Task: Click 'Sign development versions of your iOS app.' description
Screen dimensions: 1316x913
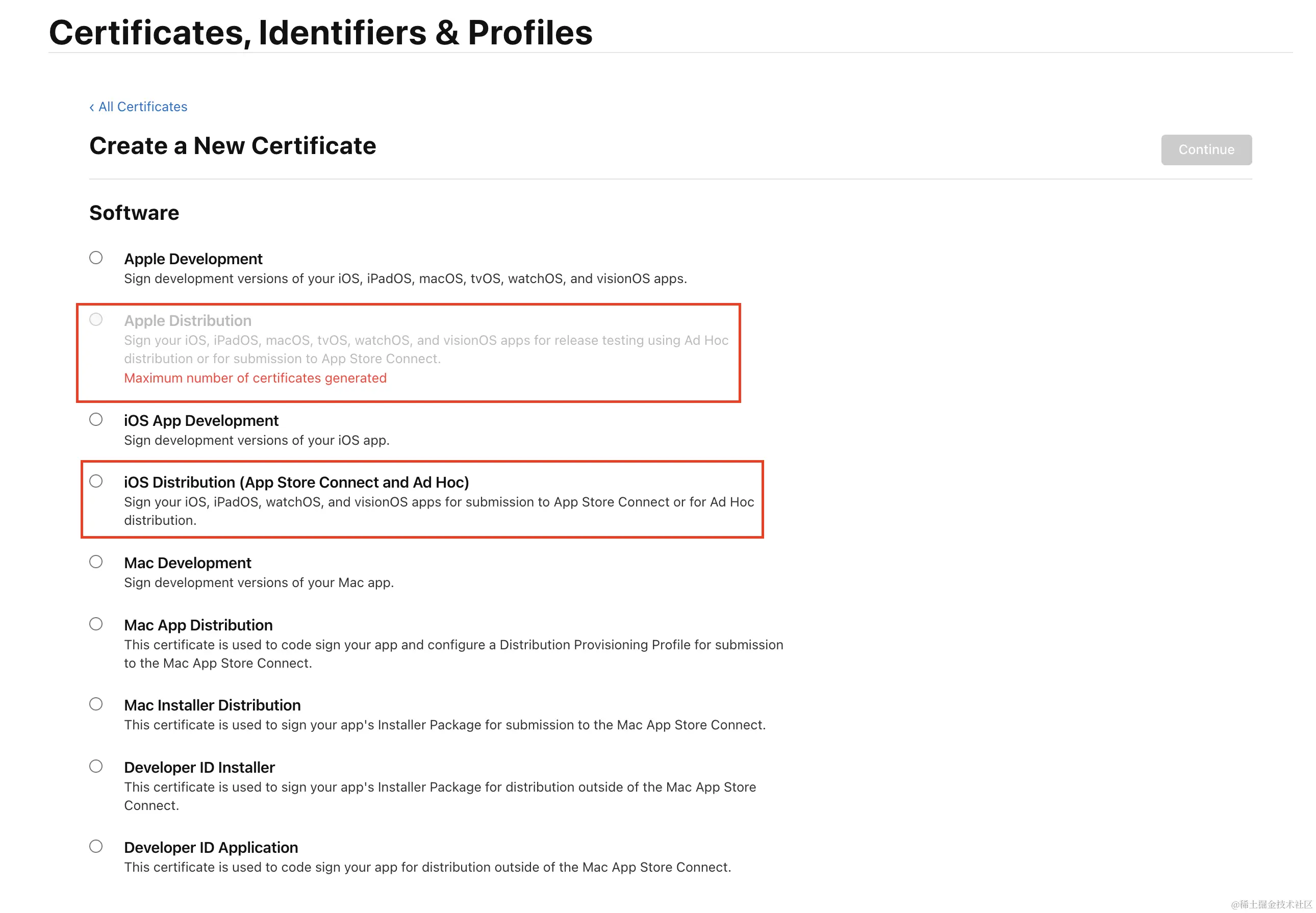Action: 257,441
